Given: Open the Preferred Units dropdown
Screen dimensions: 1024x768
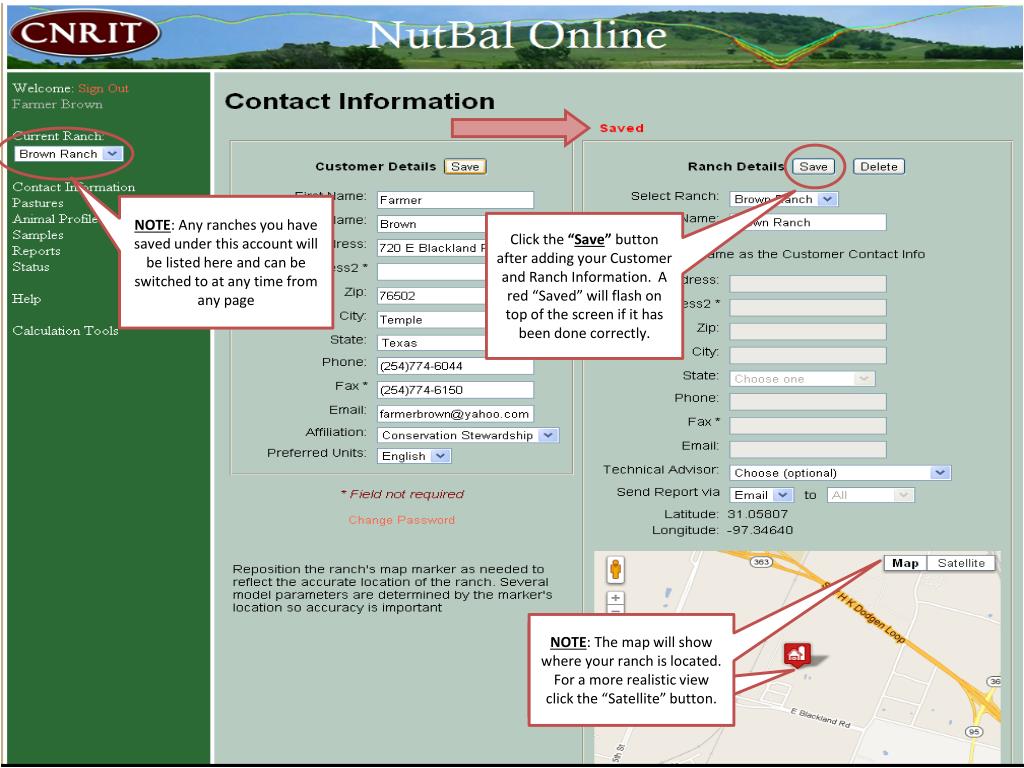Looking at the screenshot, I should click(414, 456).
